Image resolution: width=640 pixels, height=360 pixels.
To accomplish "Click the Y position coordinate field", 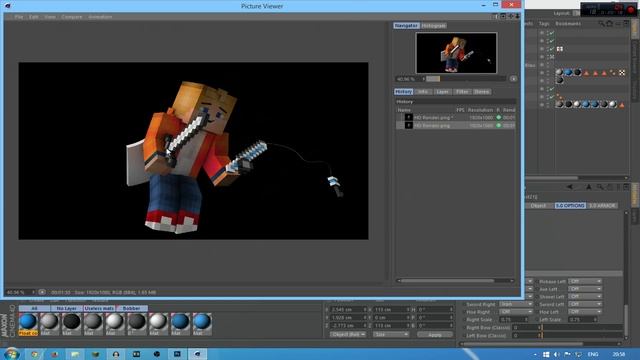I will click(x=348, y=318).
